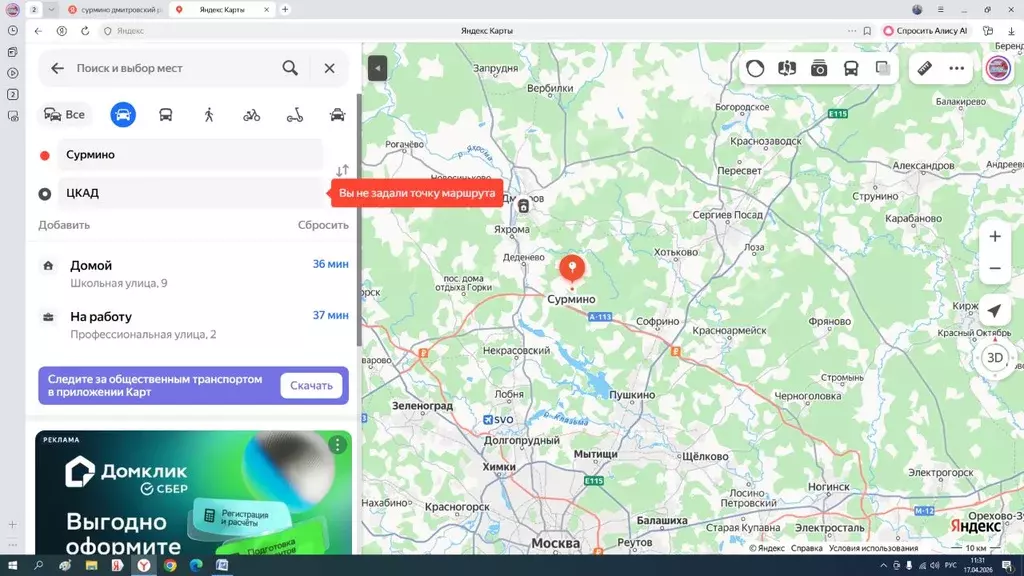Click the 'Скачать' app download button

pyautogui.click(x=311, y=385)
